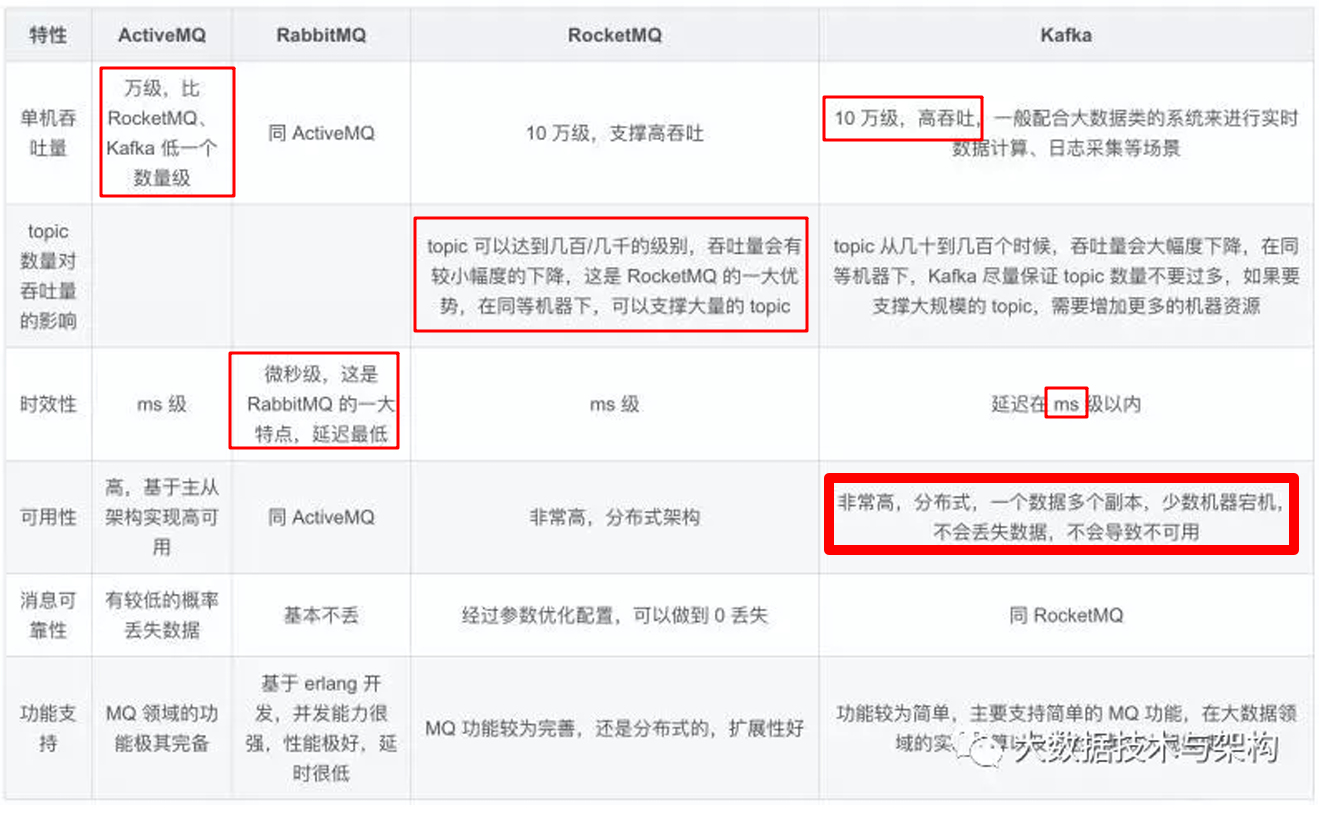Click the '特性' column header
Image resolution: width=1319 pixels, height=814 pixels.
click(48, 35)
